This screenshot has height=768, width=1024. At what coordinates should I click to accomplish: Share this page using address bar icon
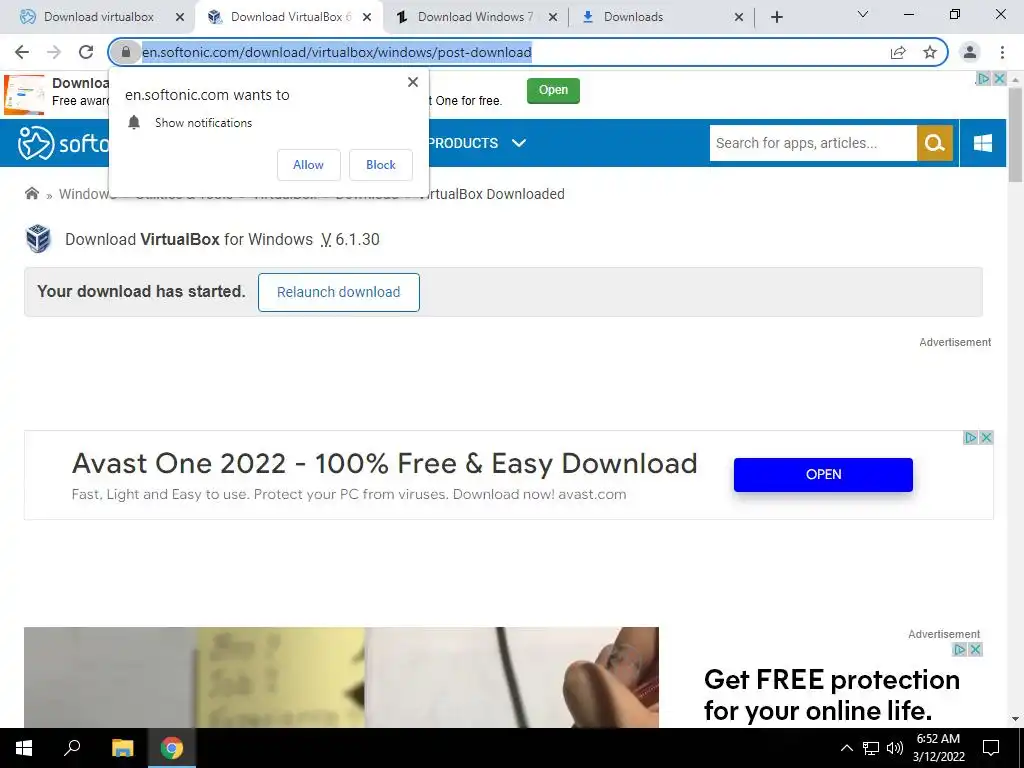pyautogui.click(x=899, y=52)
